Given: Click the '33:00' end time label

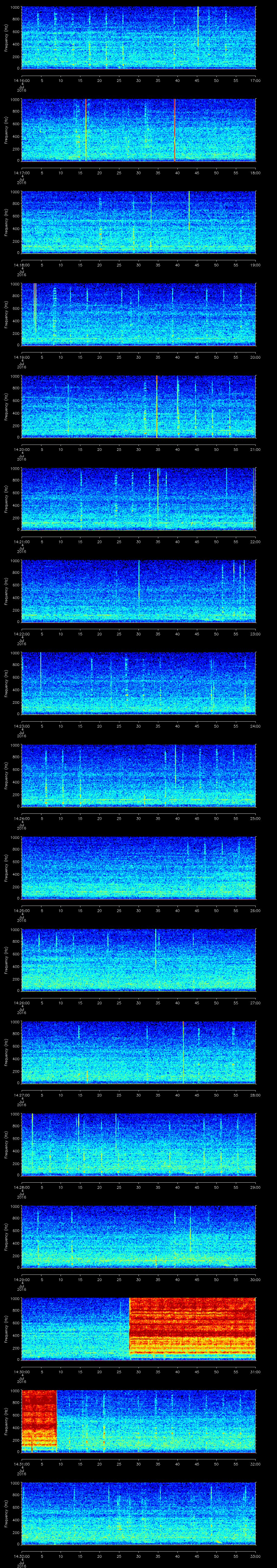Looking at the screenshot, I should point(255,1556).
